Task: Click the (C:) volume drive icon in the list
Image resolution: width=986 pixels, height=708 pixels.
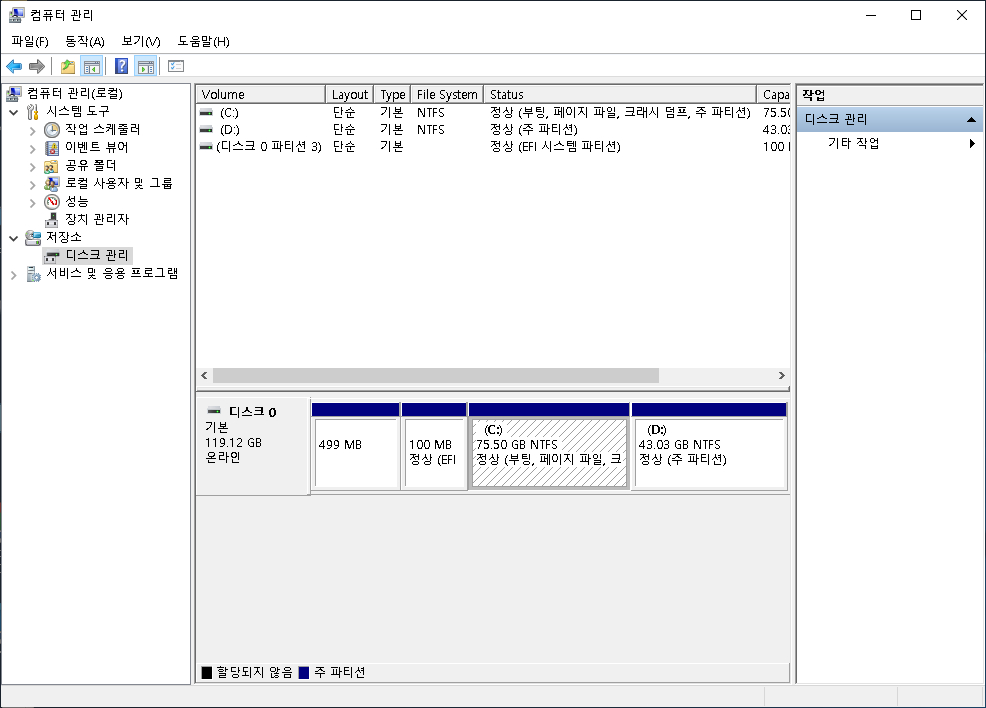Action: (205, 113)
